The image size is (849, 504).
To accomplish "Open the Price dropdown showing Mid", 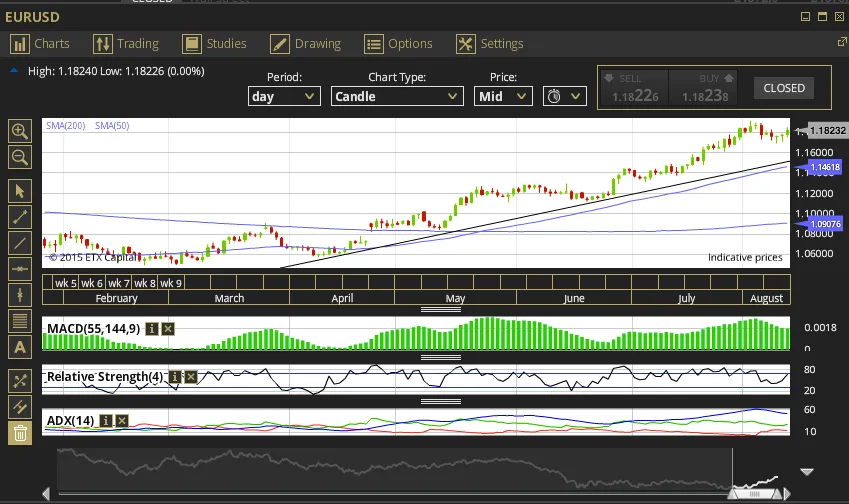I will point(503,96).
